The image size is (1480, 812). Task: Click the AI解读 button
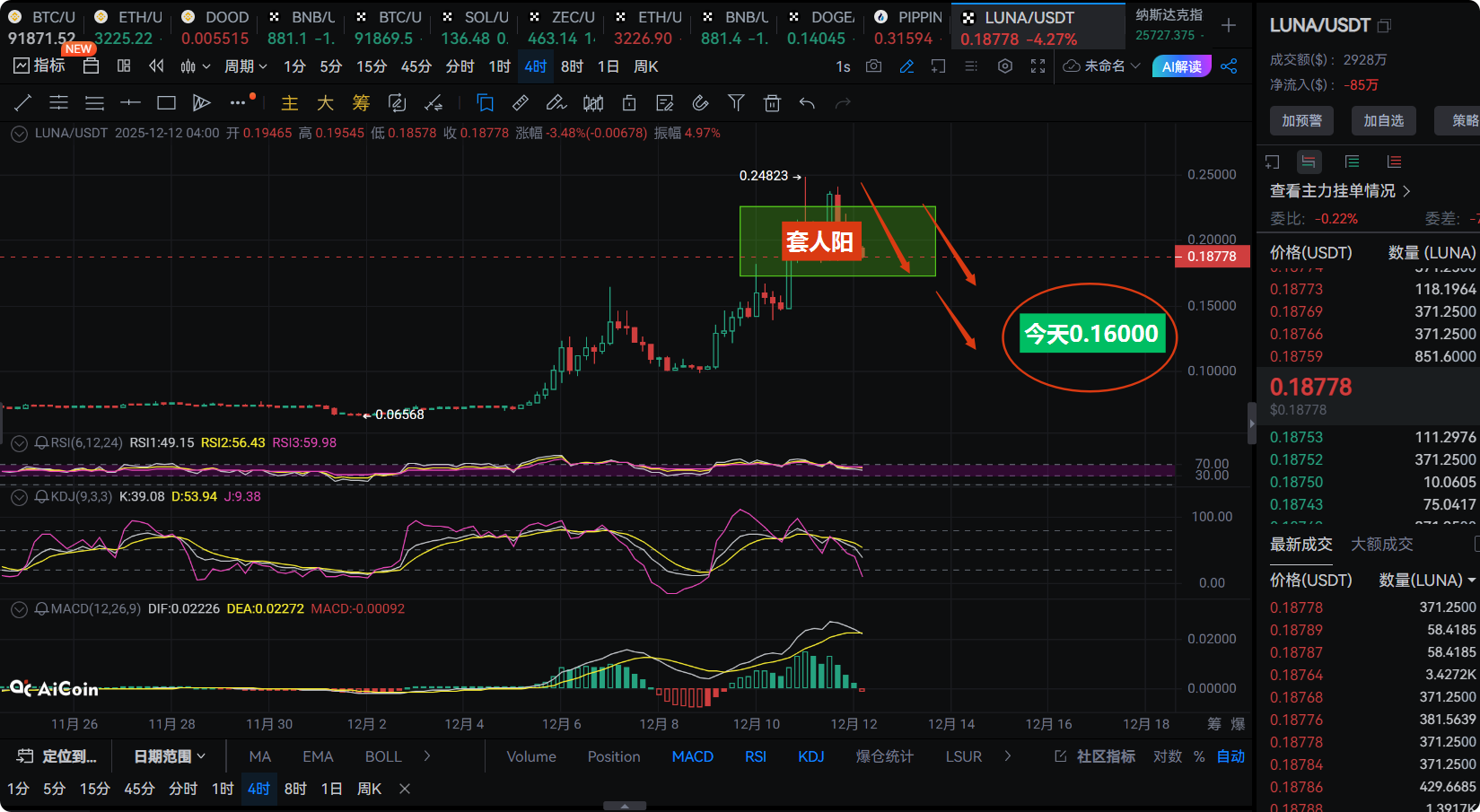point(1181,66)
